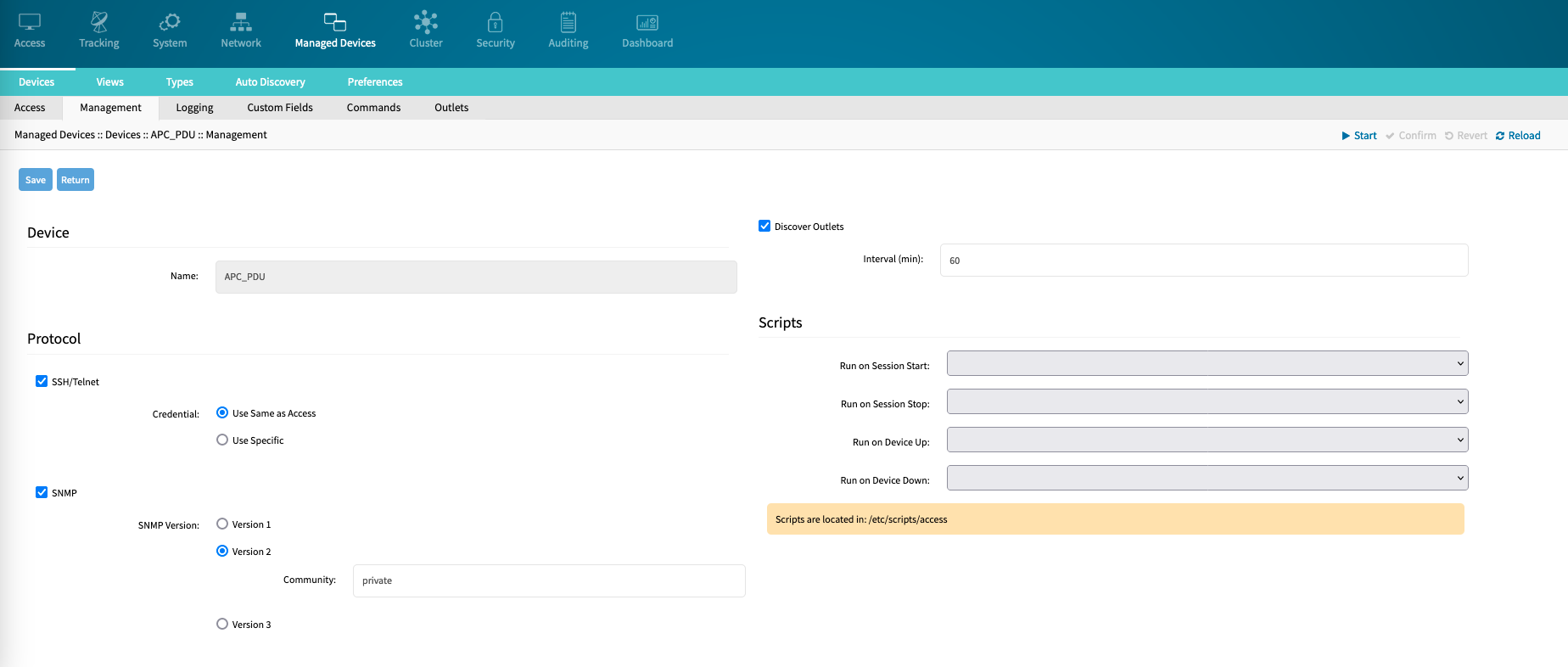Click the breadcrumb Managed Devices path text

click(x=140, y=135)
